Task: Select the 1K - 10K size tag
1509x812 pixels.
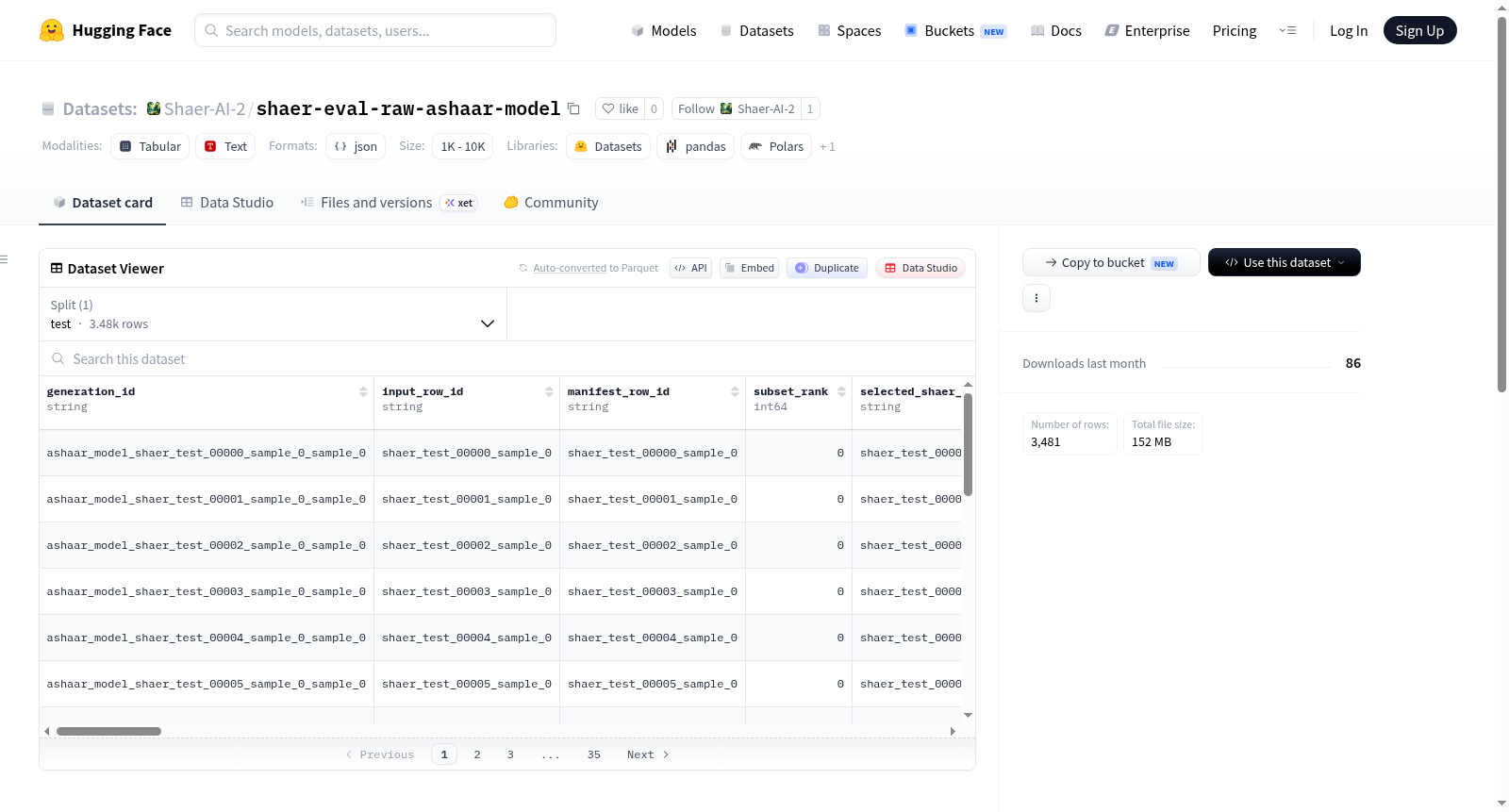Action: click(x=462, y=146)
